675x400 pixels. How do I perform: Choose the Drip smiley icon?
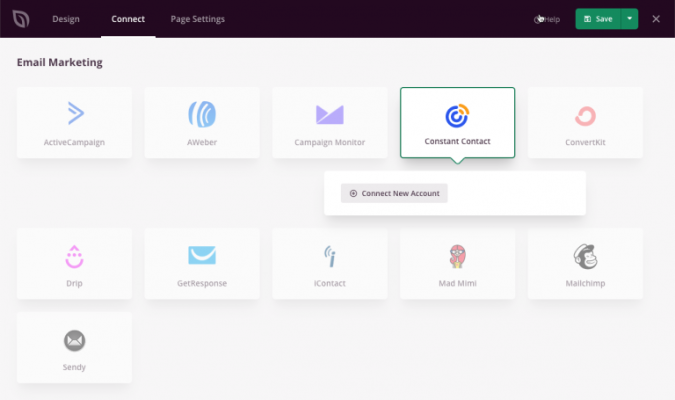click(x=74, y=256)
